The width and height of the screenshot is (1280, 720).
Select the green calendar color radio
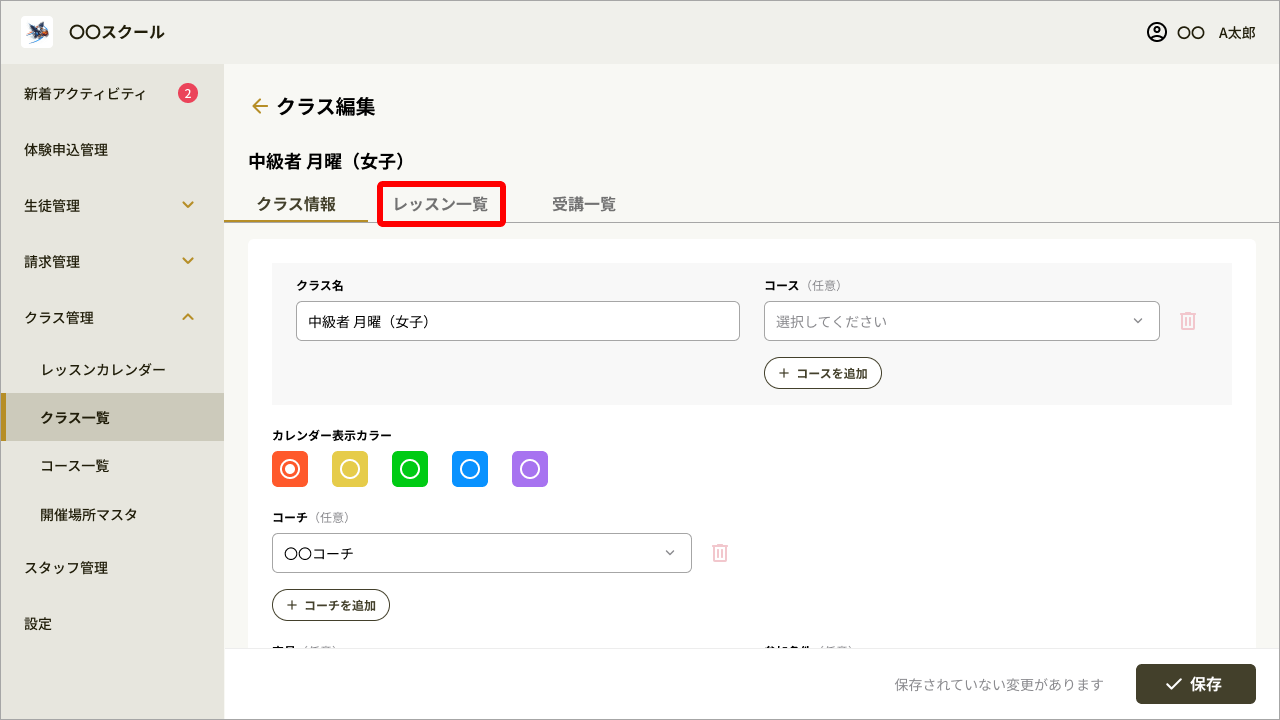click(410, 469)
